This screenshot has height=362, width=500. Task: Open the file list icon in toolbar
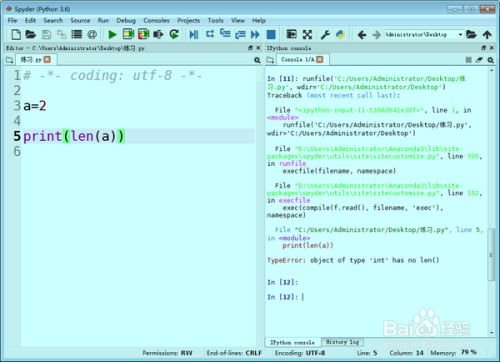[x=77, y=34]
